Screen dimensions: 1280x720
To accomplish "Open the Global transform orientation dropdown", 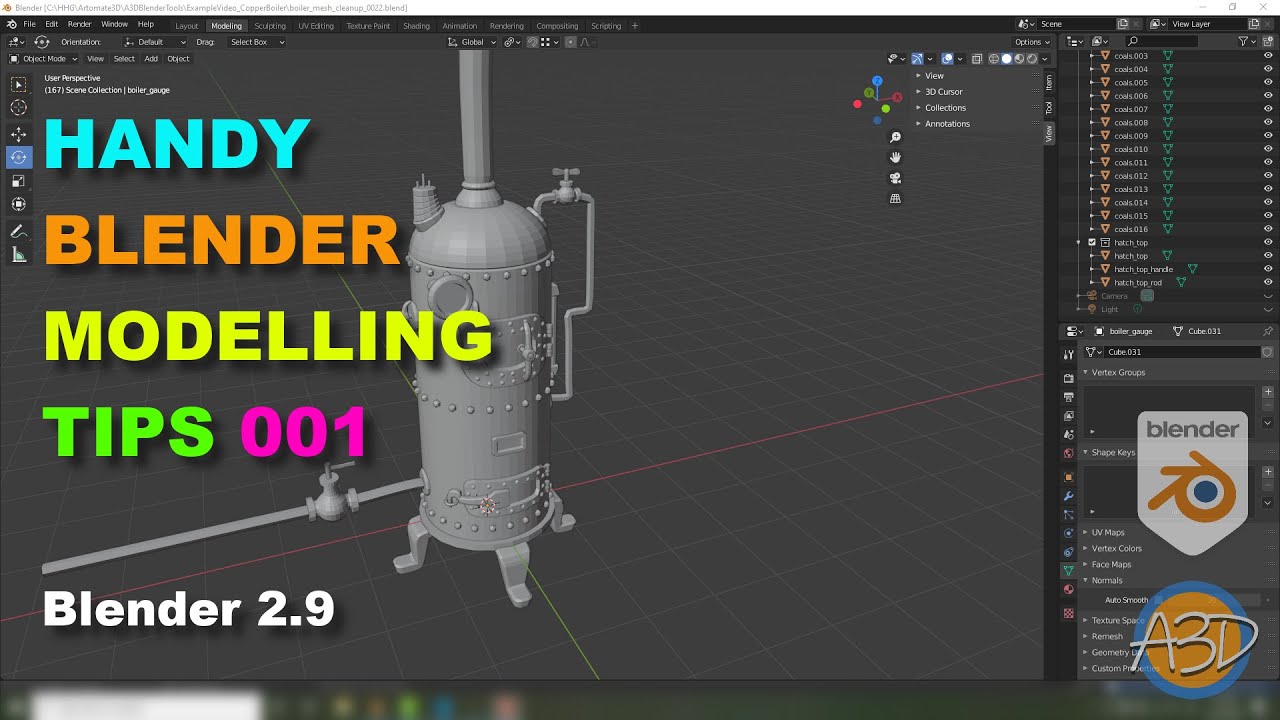I will pos(471,42).
